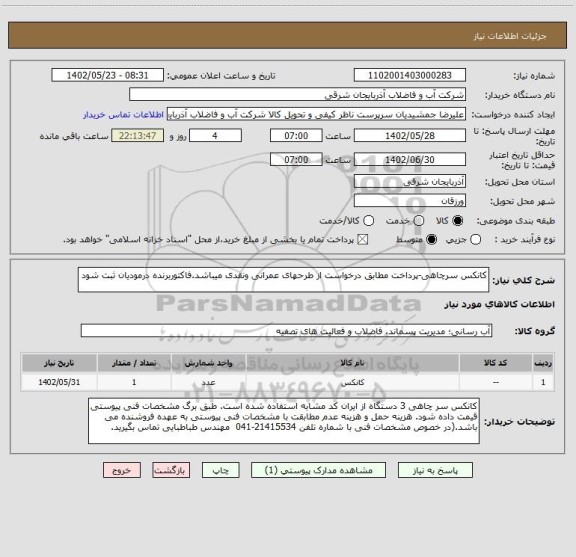This screenshot has height=557, width=576.
Task: Click the شماره نیاز field 1102001403000283
Action: (x=410, y=75)
